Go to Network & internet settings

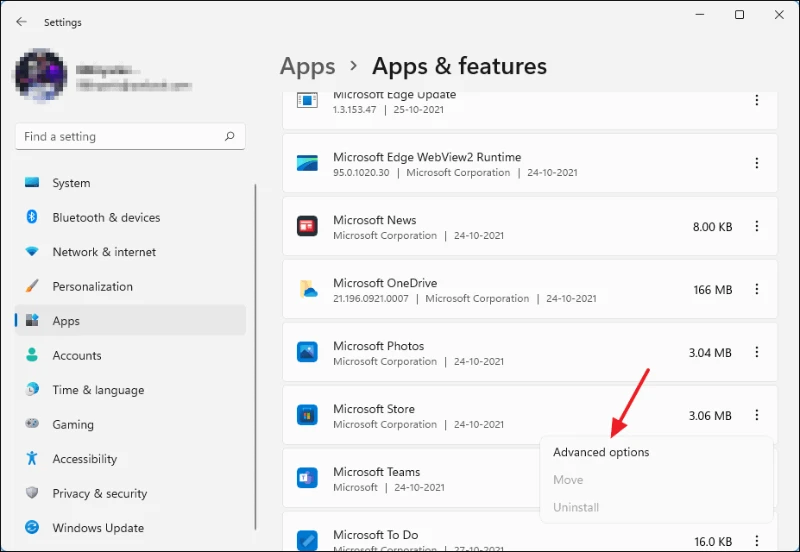point(130,252)
